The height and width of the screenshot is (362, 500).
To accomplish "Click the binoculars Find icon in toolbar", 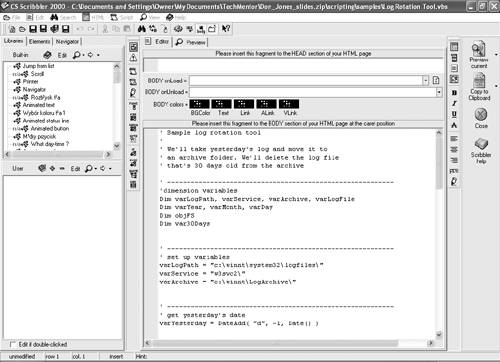I will tap(142, 29).
